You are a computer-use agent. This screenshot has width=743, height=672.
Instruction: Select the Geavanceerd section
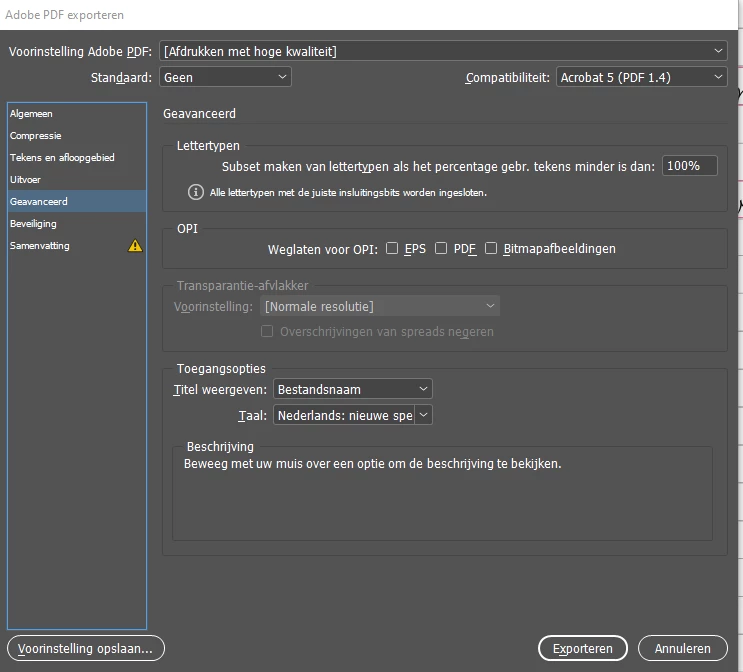click(77, 201)
